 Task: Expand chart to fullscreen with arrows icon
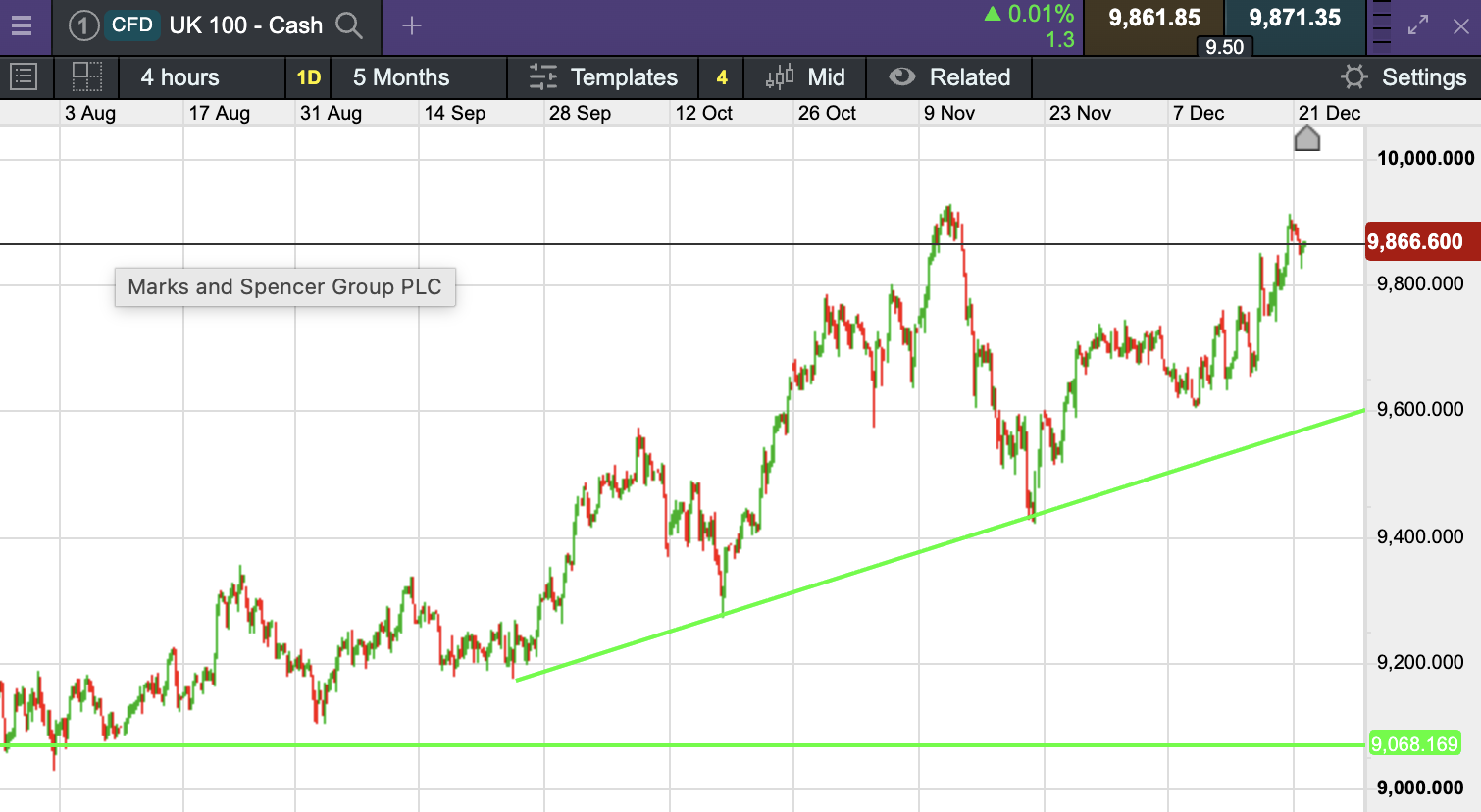1418,25
